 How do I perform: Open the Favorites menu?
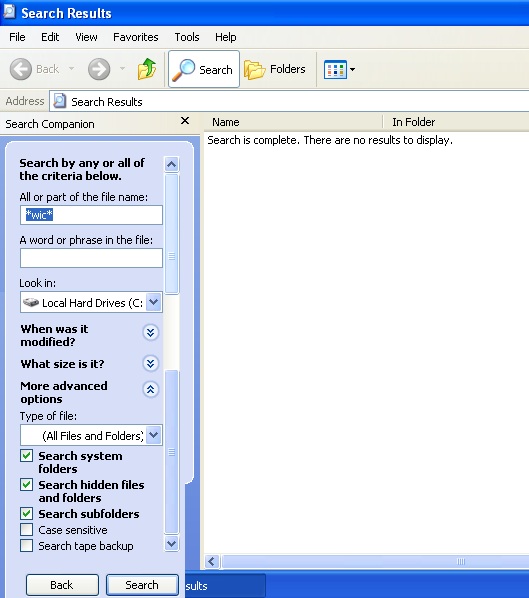point(136,37)
